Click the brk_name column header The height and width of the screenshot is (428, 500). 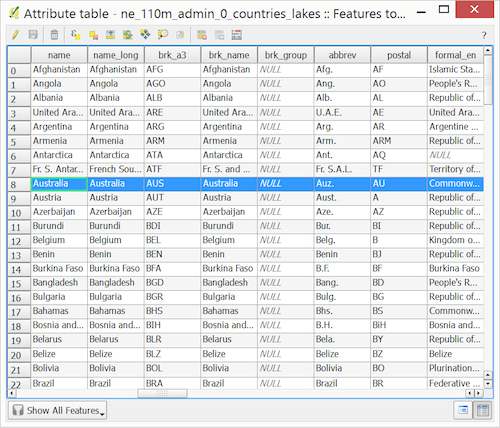coord(229,55)
